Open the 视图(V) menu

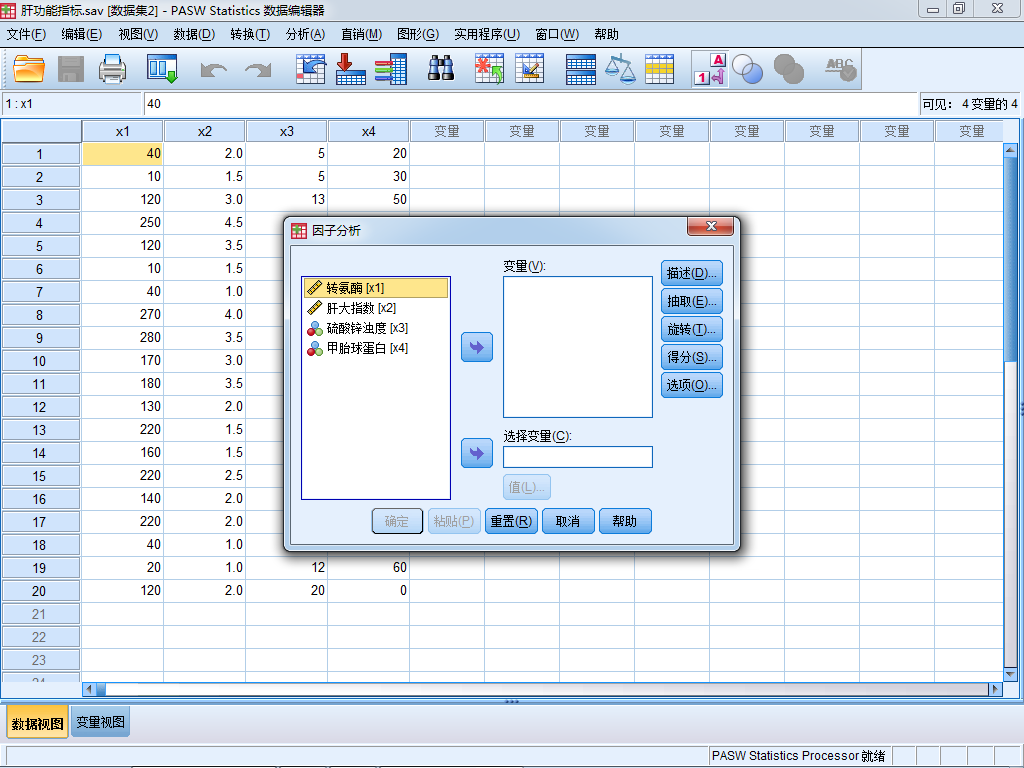(x=138, y=35)
